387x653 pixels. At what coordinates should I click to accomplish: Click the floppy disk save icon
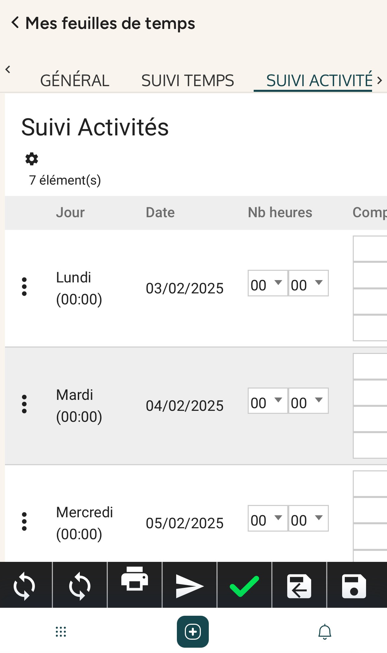pos(354,586)
